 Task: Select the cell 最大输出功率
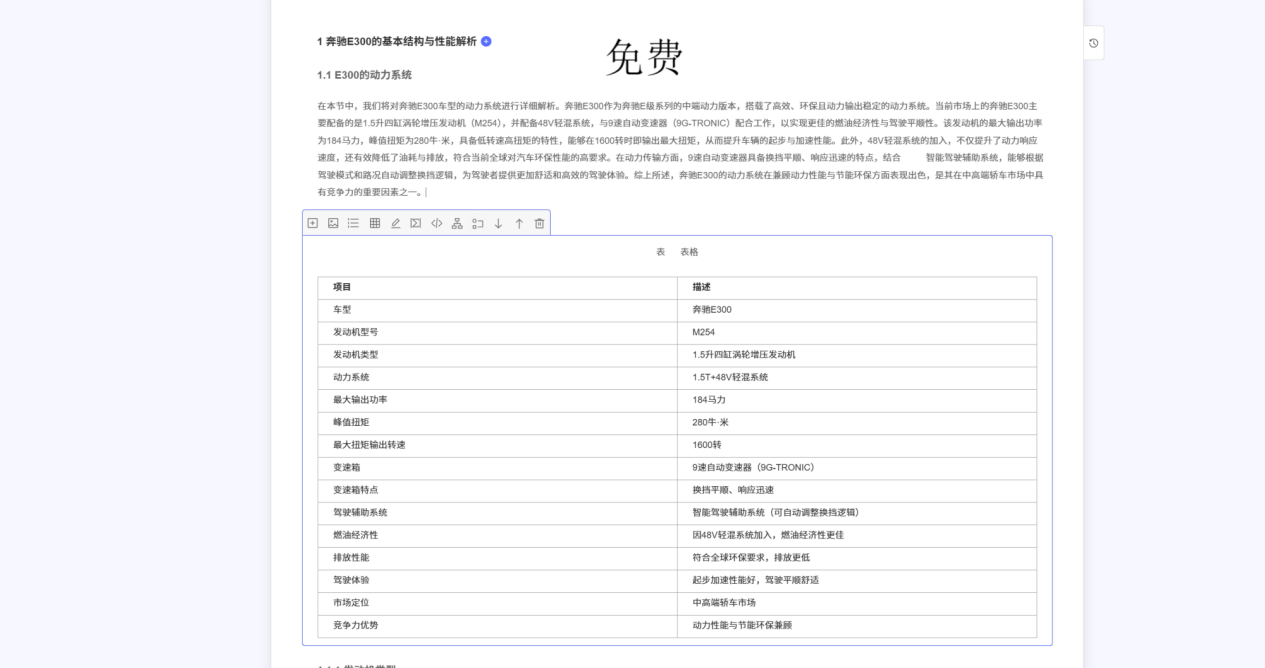[497, 400]
